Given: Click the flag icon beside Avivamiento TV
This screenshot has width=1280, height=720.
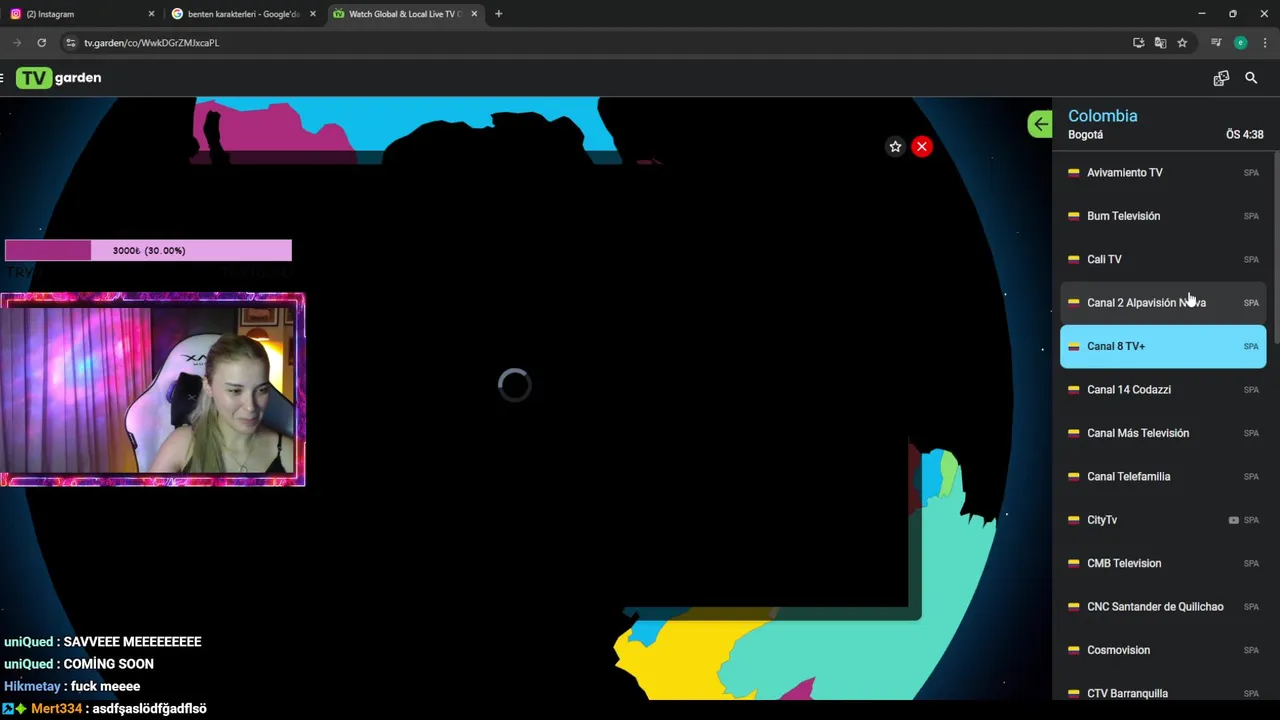Looking at the screenshot, I should coord(1073,173).
